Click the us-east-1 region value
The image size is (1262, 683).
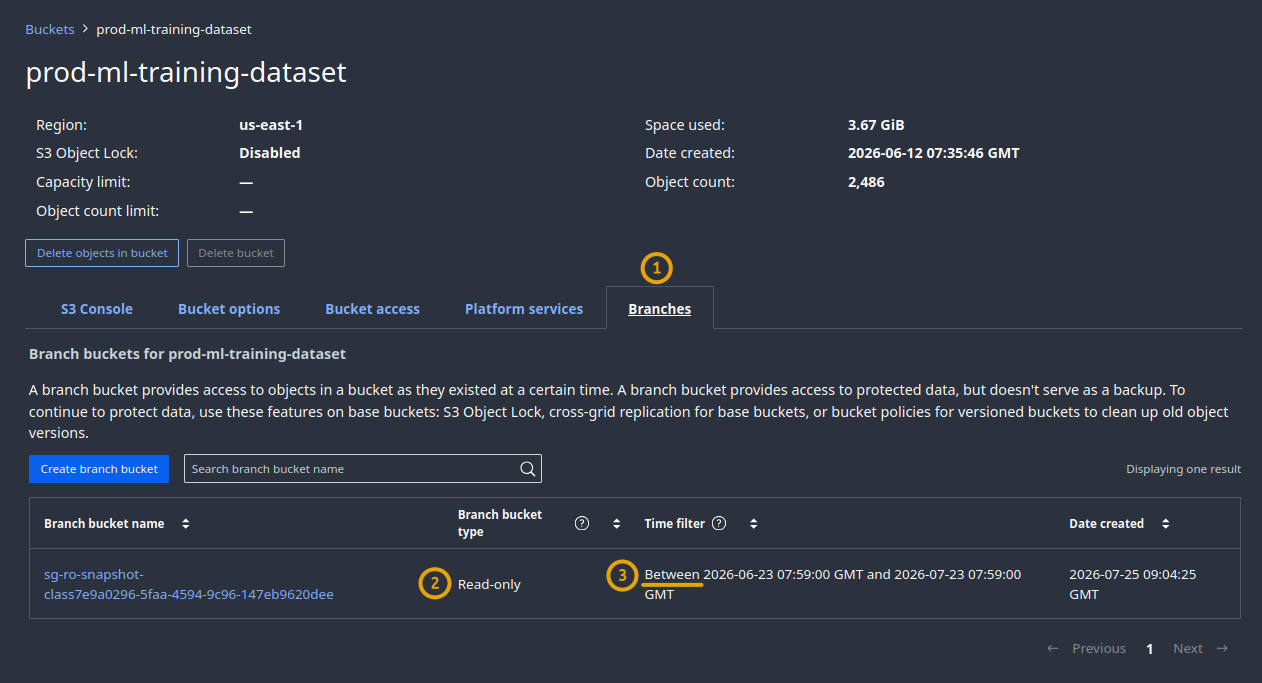[x=271, y=125]
